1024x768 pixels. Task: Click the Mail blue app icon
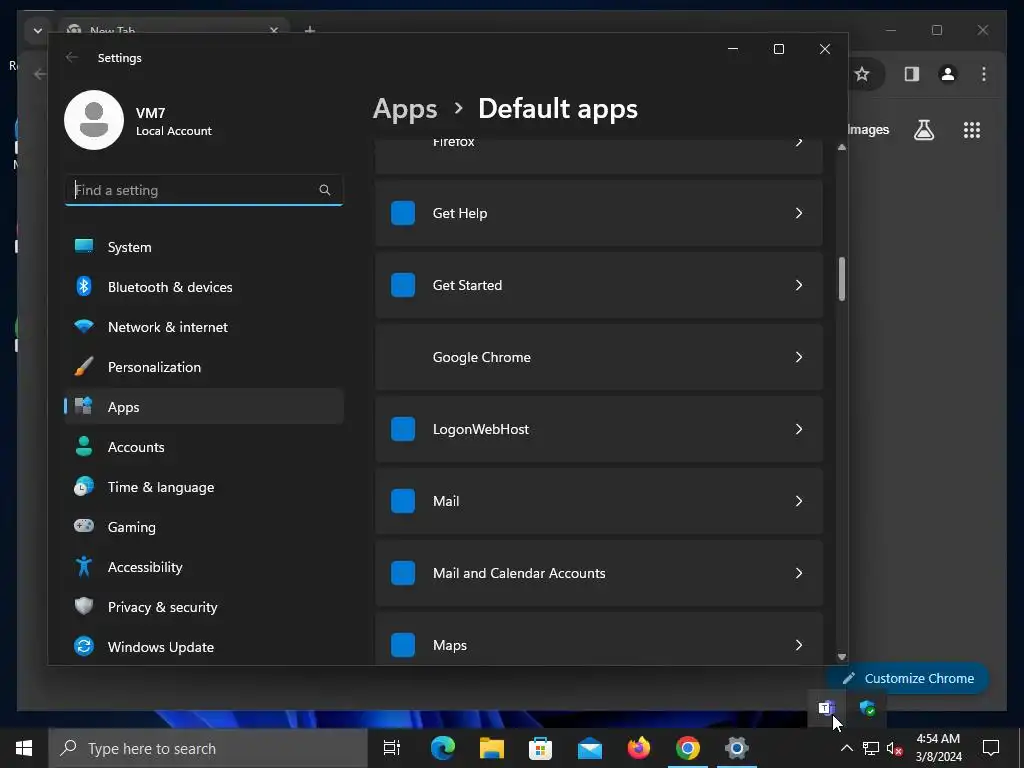[403, 501]
